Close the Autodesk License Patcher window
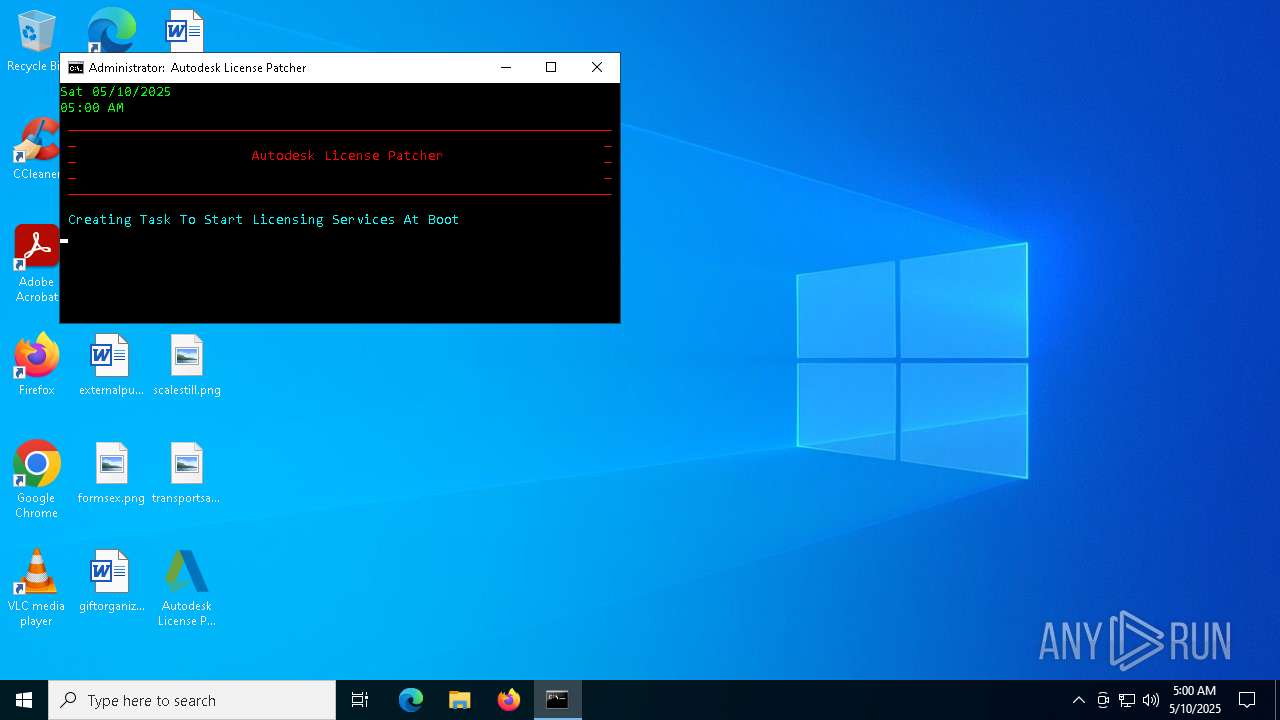 pyautogui.click(x=597, y=67)
